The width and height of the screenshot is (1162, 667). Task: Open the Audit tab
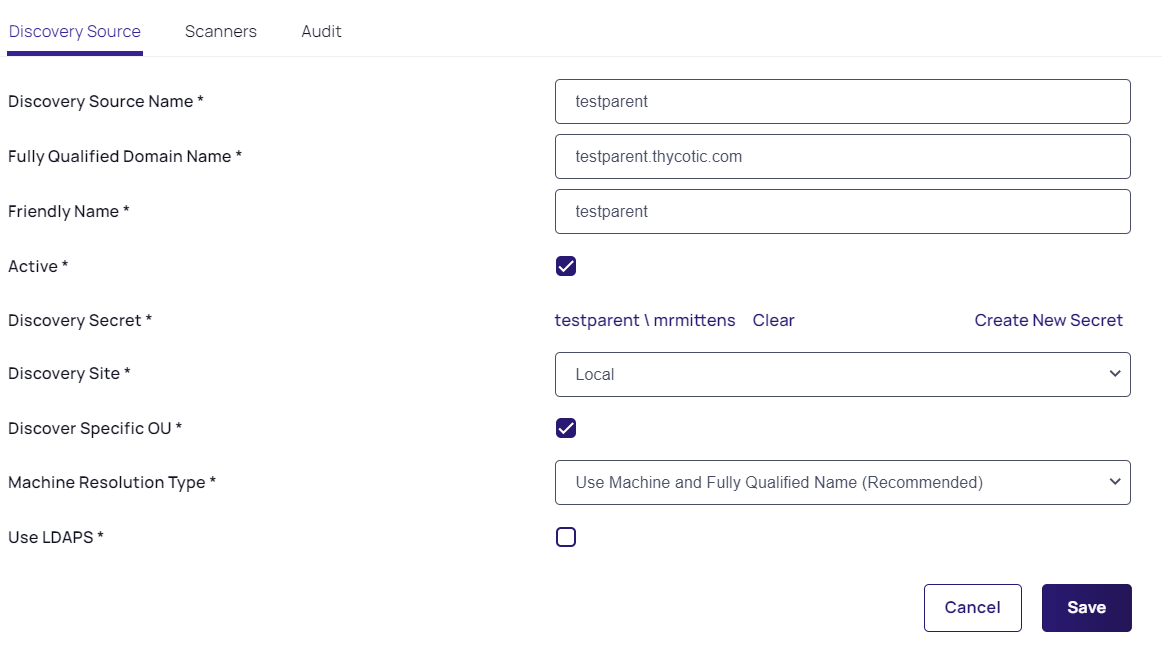[x=321, y=32]
